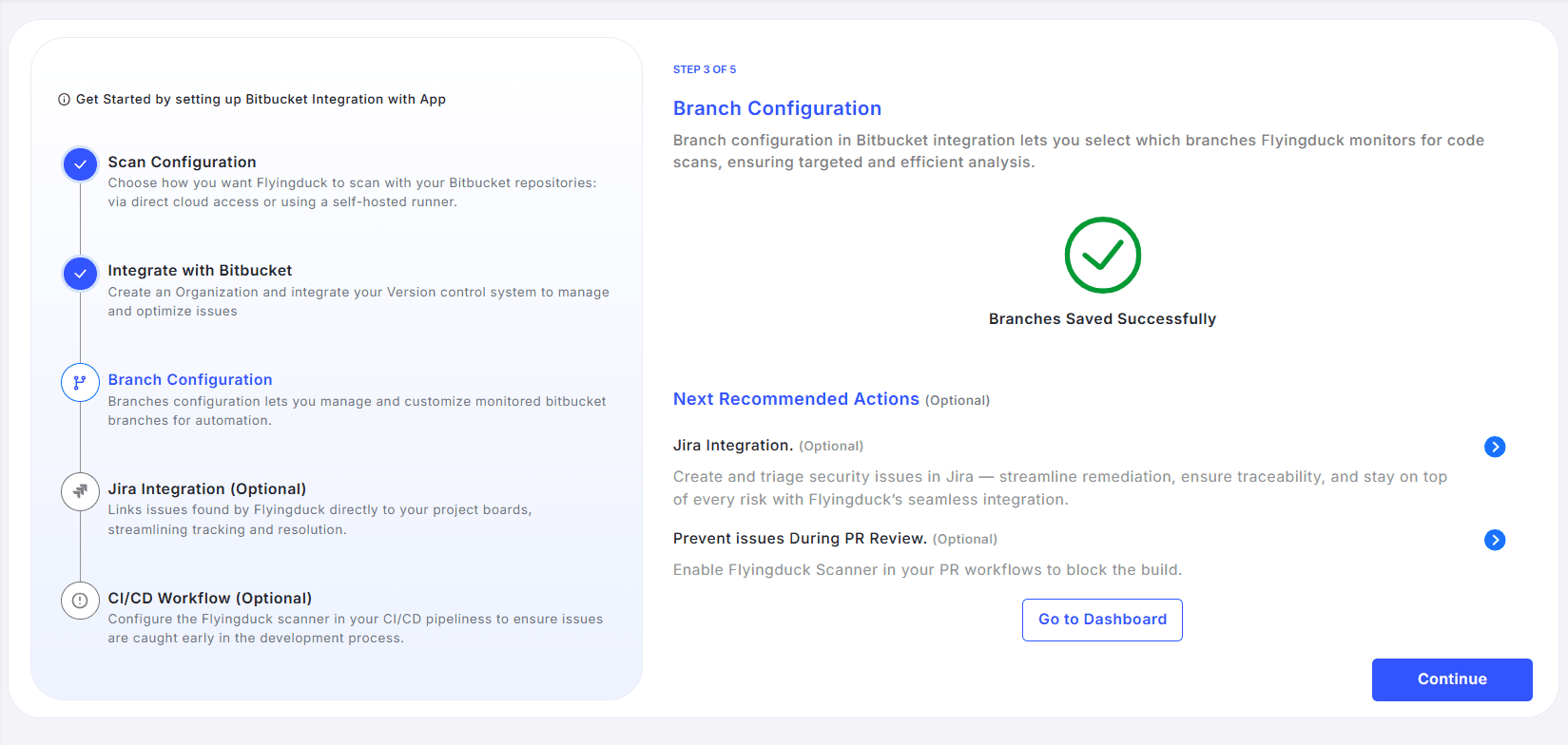Click the Integrate with Bitbucket checkmark icon

tap(80, 274)
